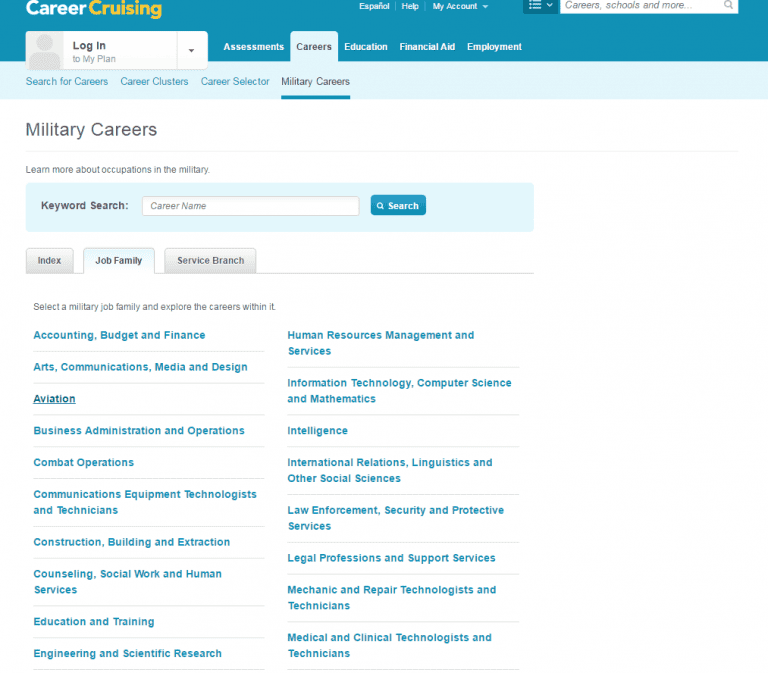Open the list menu icon beside search box
Viewport: 768px width, 673px height.
point(540,5)
